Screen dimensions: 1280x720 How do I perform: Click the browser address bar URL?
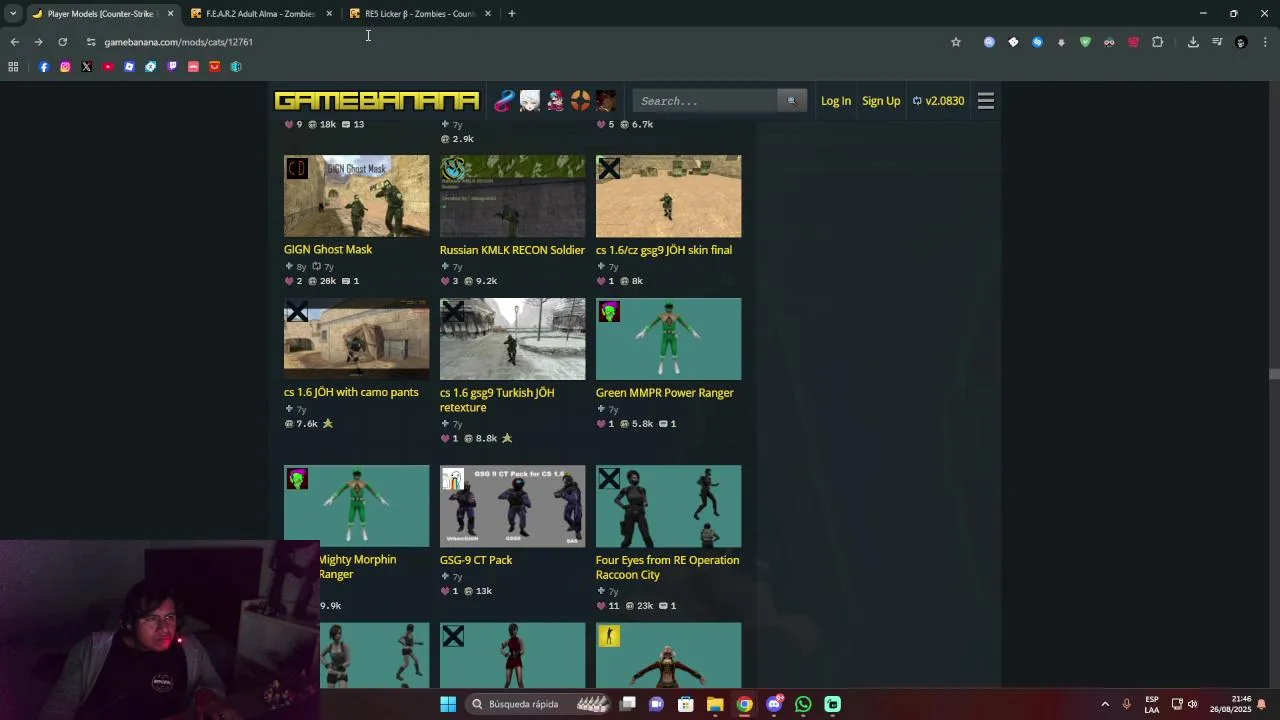[178, 42]
